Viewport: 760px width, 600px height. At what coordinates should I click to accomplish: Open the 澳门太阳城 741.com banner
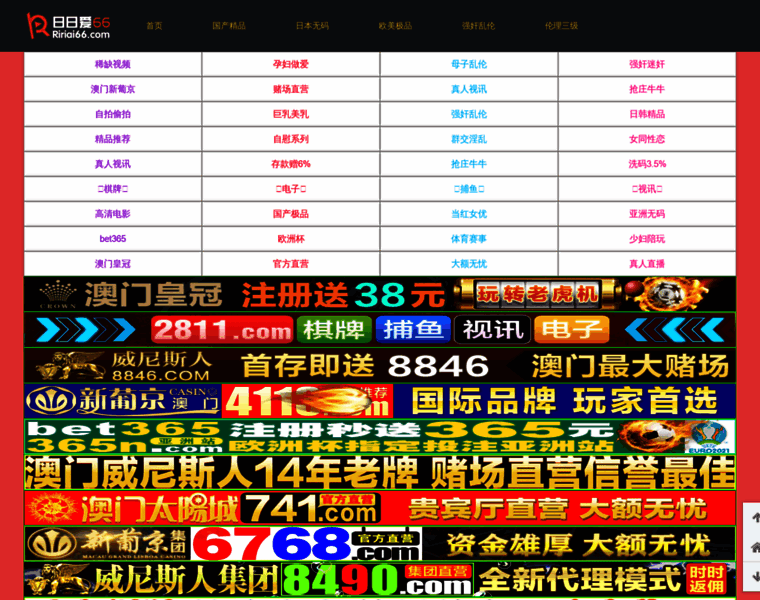tap(380, 508)
